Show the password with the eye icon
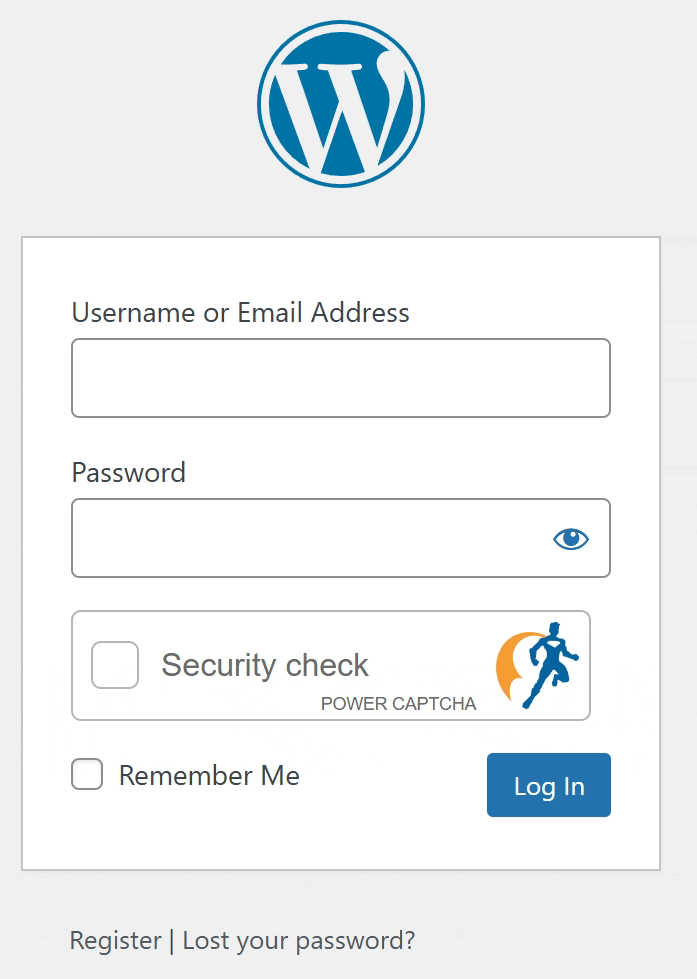 pyautogui.click(x=571, y=539)
